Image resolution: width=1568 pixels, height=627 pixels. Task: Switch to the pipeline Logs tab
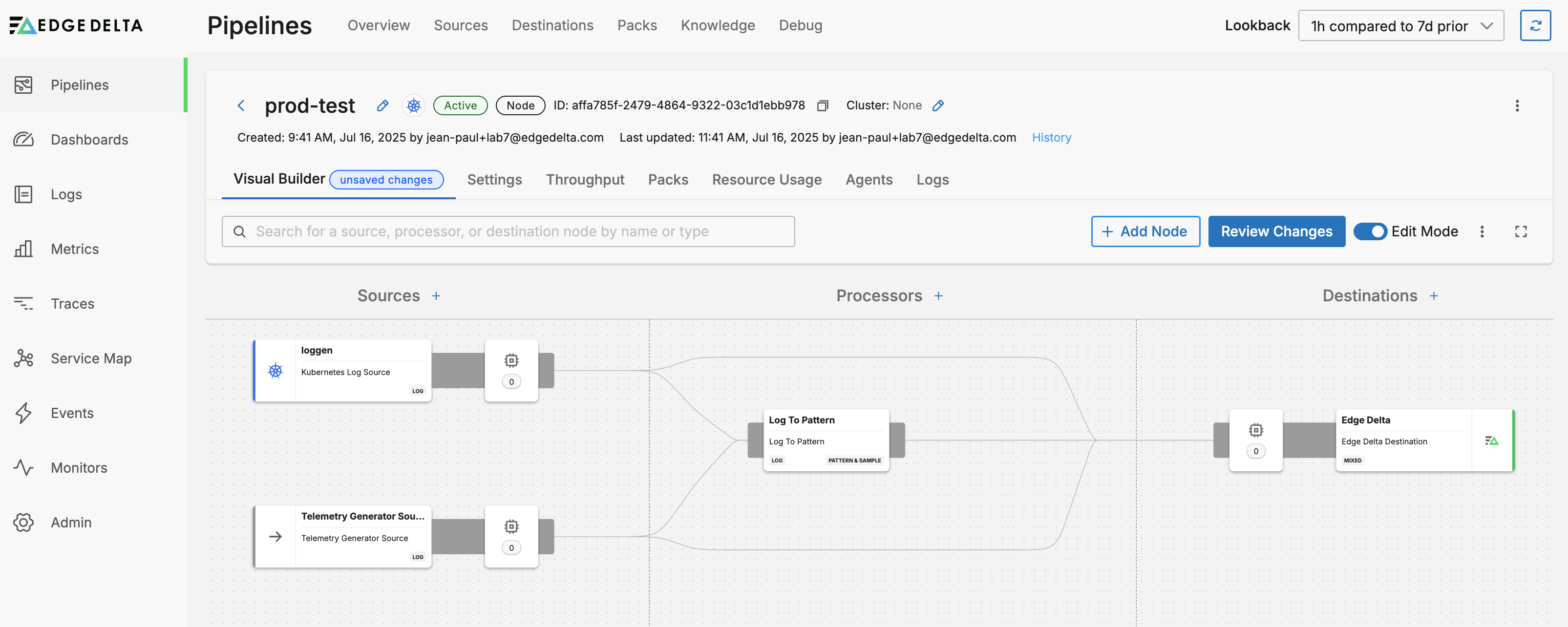click(x=932, y=180)
